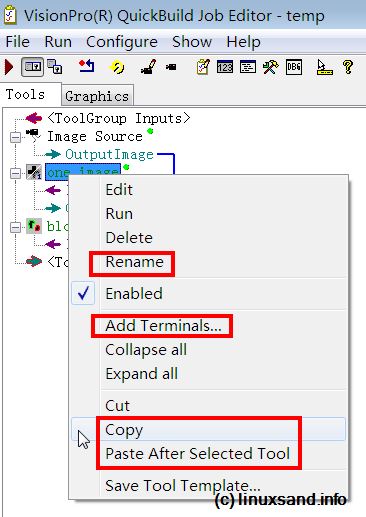This screenshot has width=366, height=517.
Task: Collapse the blob tool tree node
Action: (15, 227)
